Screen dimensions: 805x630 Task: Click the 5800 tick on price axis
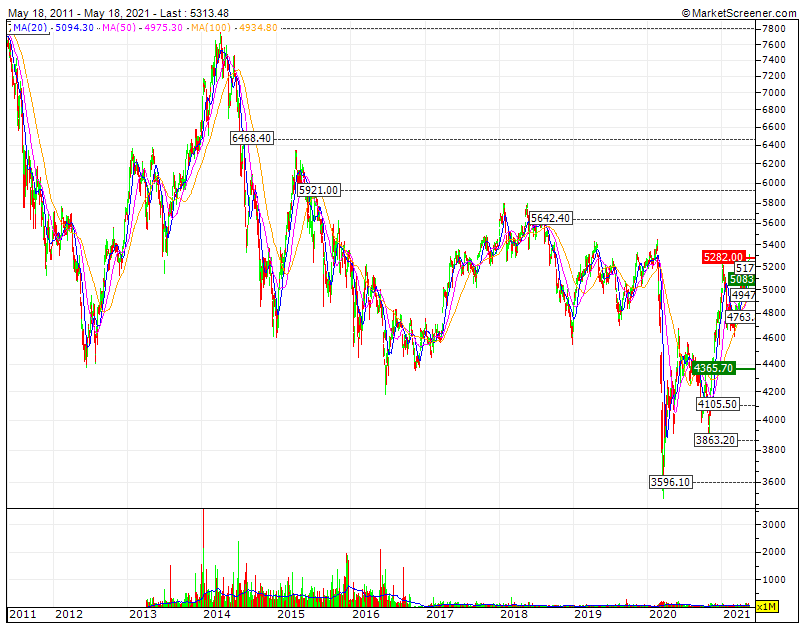(x=774, y=203)
